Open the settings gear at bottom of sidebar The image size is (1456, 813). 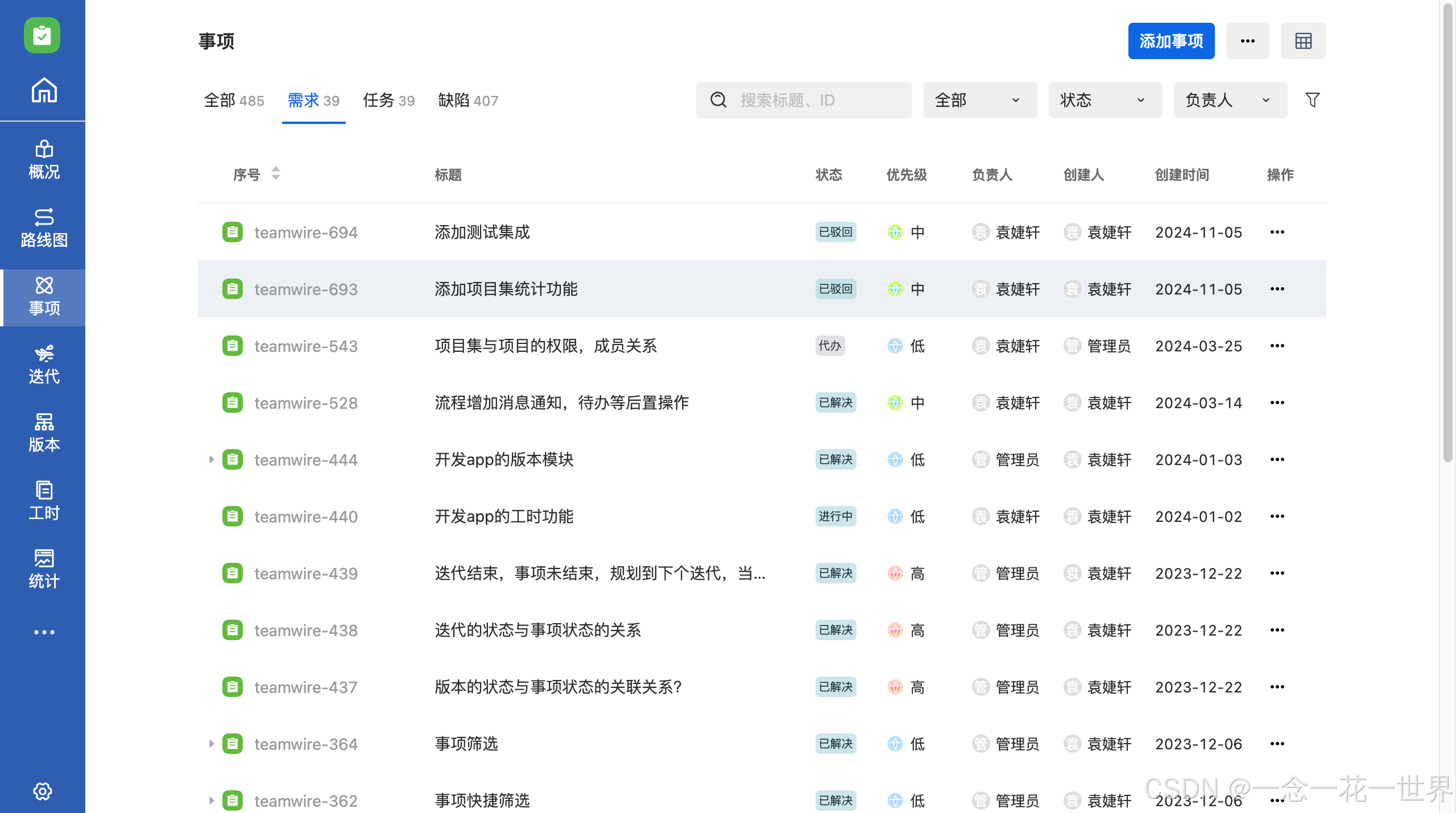pos(43,791)
